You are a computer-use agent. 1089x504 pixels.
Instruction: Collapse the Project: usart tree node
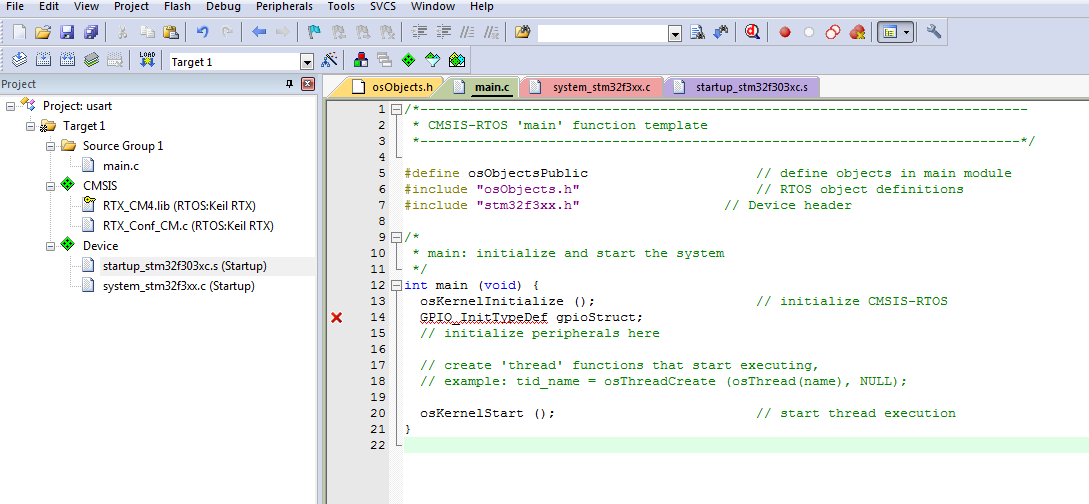click(10, 106)
